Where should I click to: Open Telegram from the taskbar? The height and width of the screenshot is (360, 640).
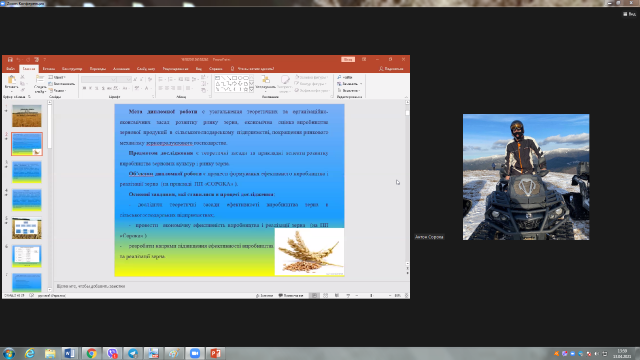[x=133, y=353]
